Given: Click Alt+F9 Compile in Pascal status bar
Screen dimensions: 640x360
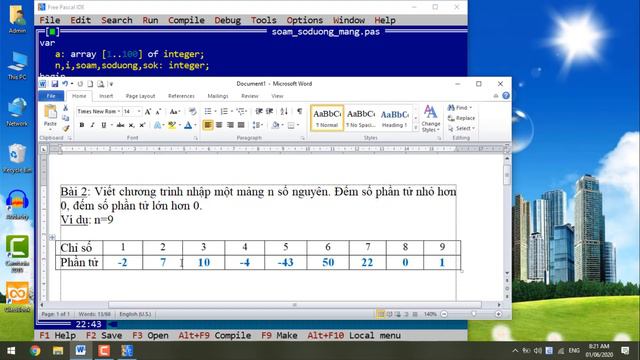Looking at the screenshot, I should [x=215, y=336].
